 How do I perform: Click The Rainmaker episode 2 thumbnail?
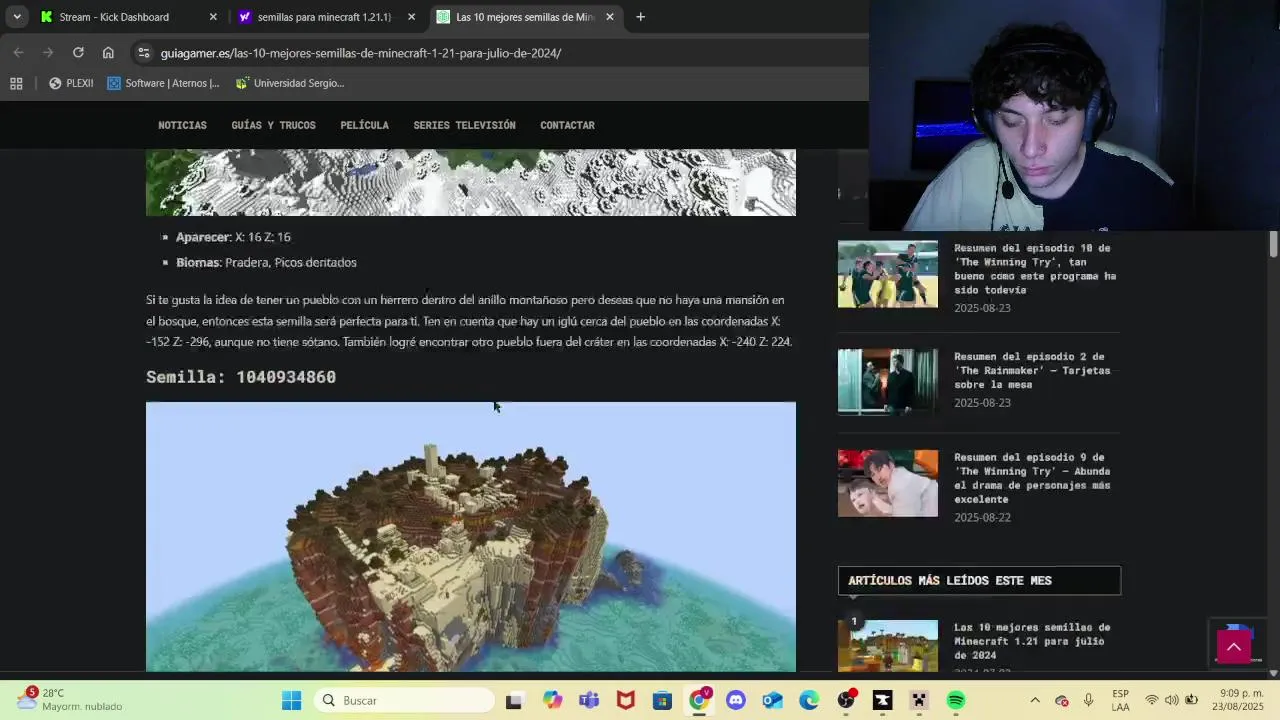click(x=888, y=382)
